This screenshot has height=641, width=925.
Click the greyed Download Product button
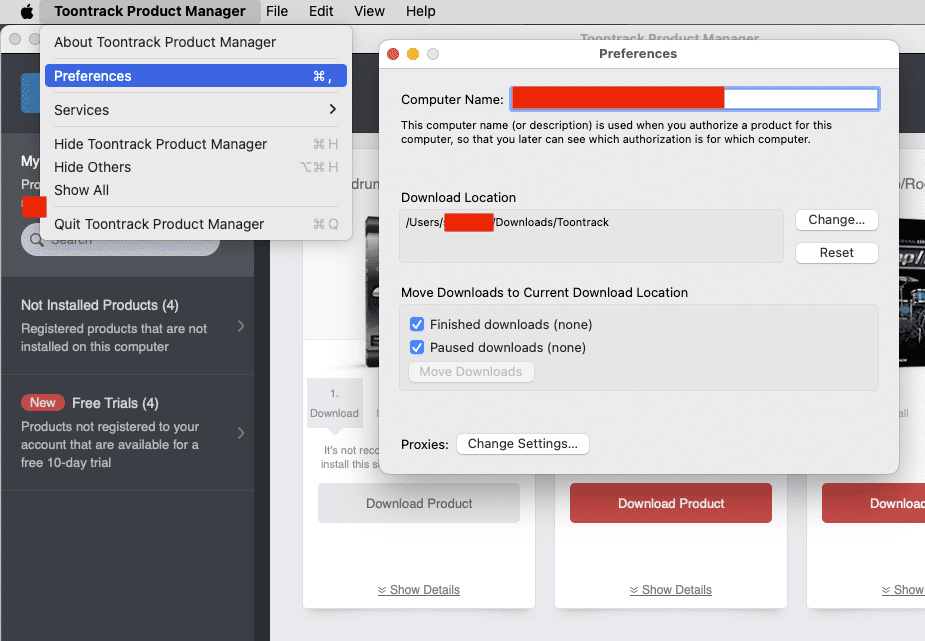[419, 503]
